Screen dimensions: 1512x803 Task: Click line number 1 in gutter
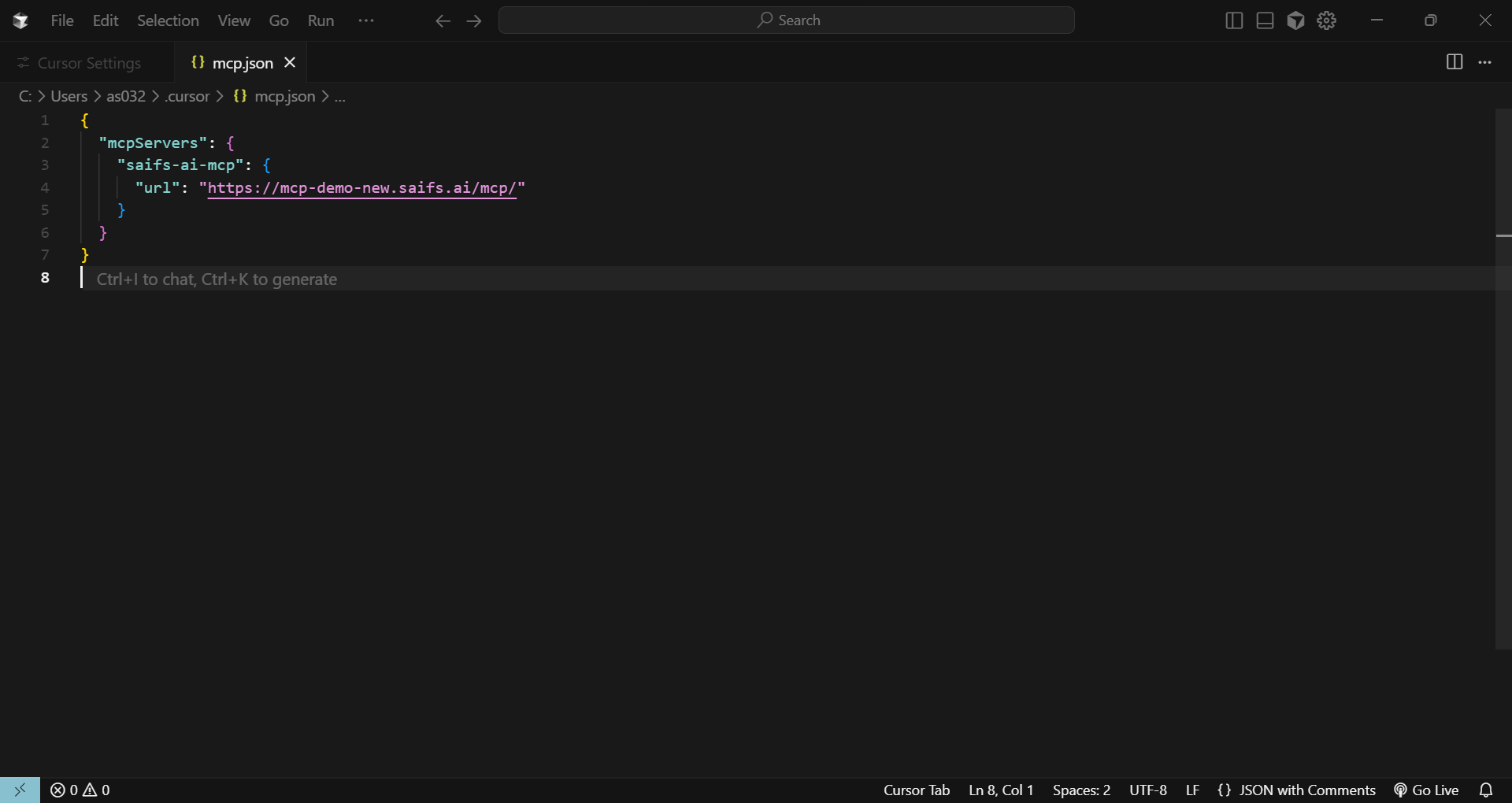45,120
